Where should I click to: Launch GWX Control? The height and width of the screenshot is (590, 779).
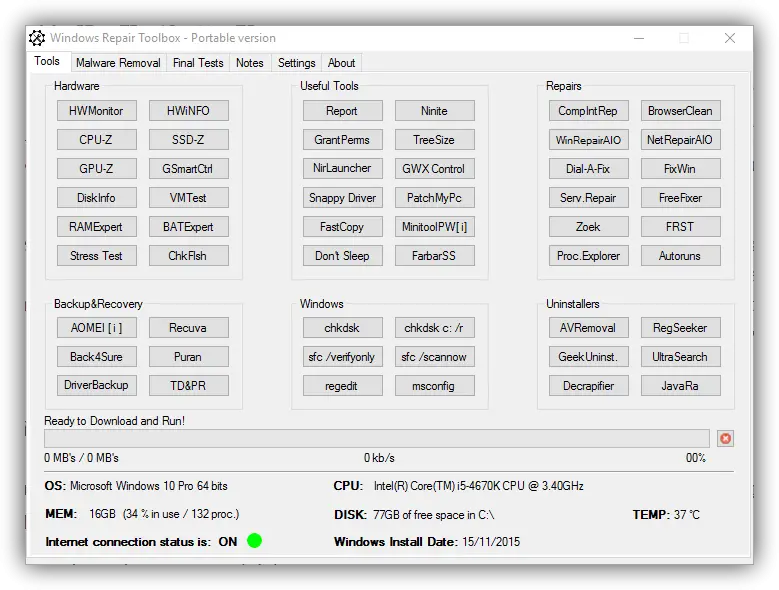click(435, 169)
